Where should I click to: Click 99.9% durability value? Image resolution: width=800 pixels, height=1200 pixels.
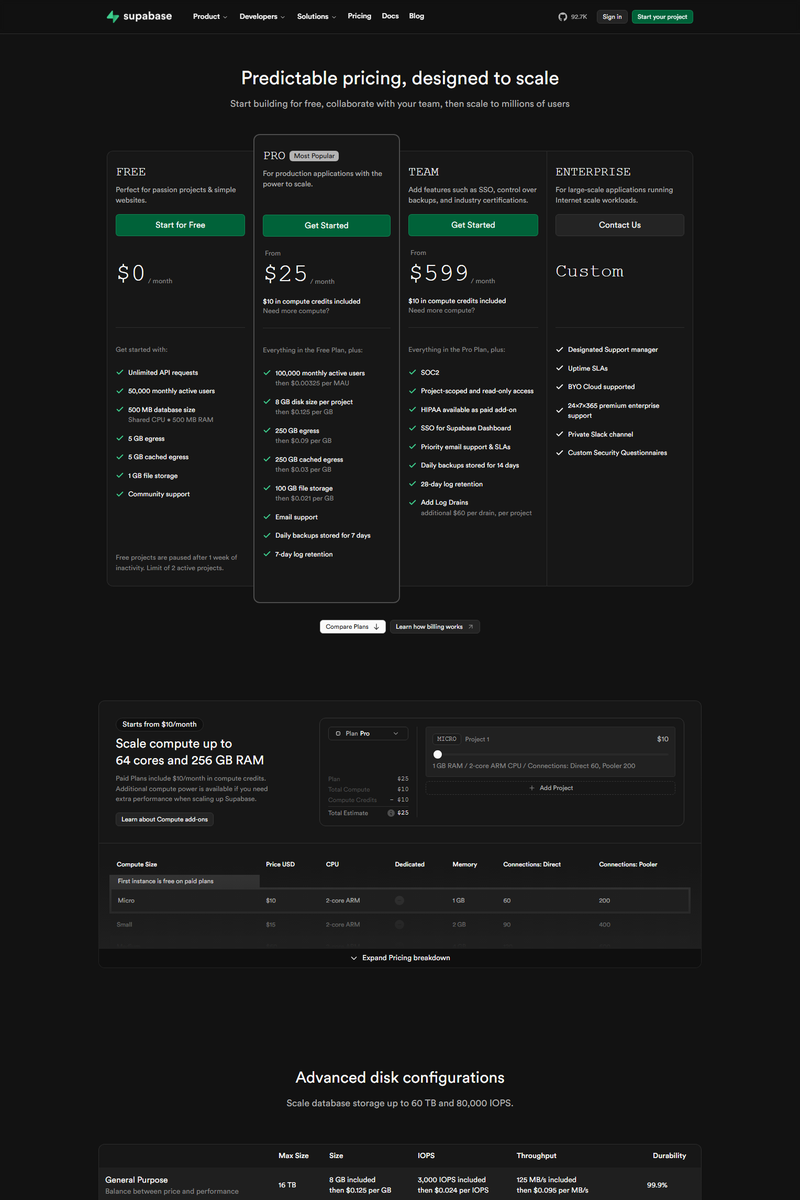click(x=657, y=1185)
